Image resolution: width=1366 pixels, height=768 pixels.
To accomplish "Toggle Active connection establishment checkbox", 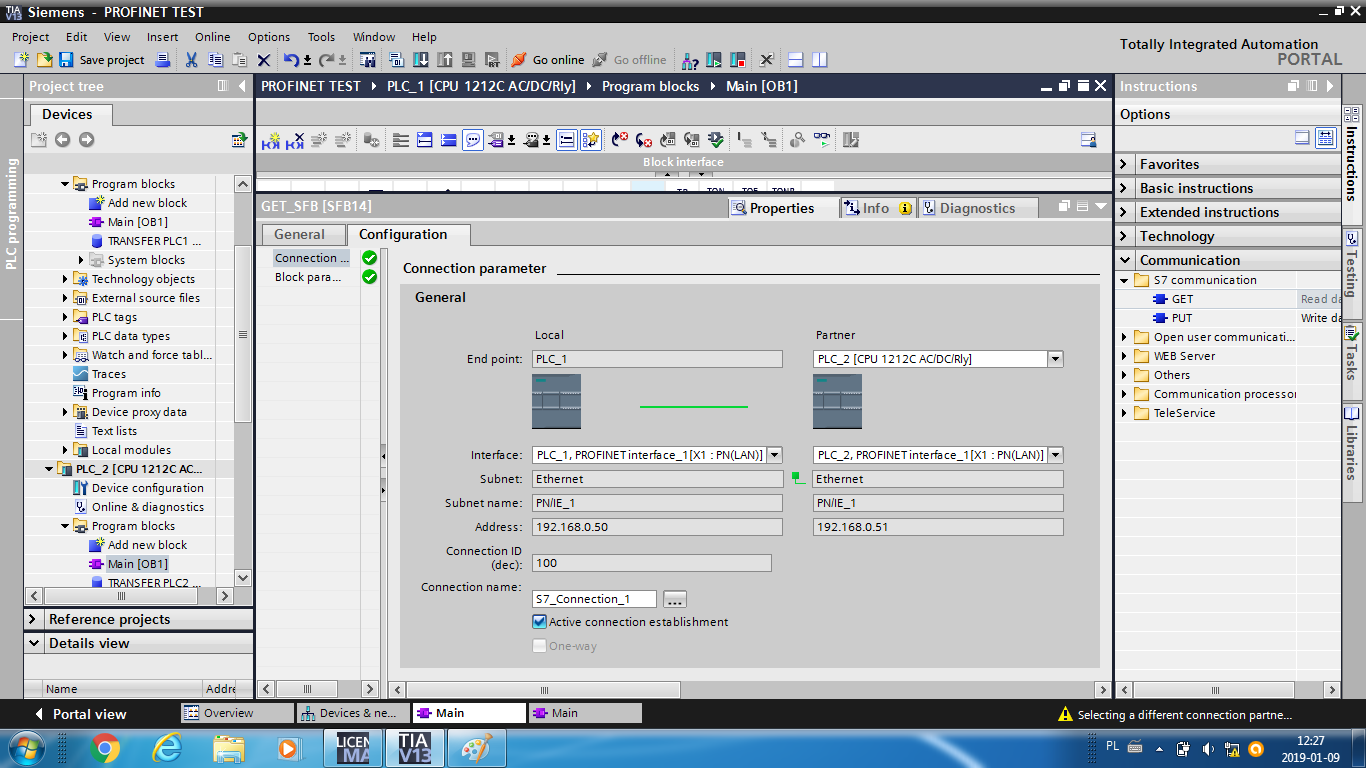I will 540,622.
